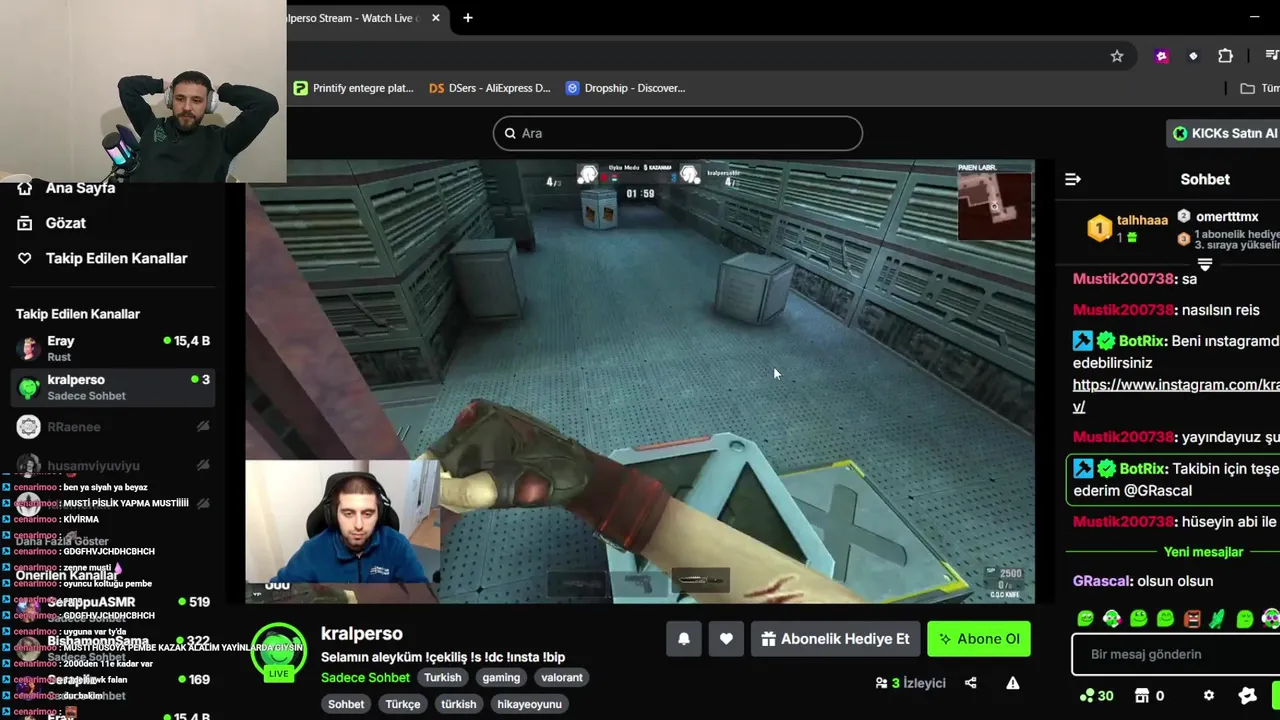This screenshot has height=720, width=1280.
Task: Click the 3 İzleyici viewer count
Action: (x=911, y=683)
